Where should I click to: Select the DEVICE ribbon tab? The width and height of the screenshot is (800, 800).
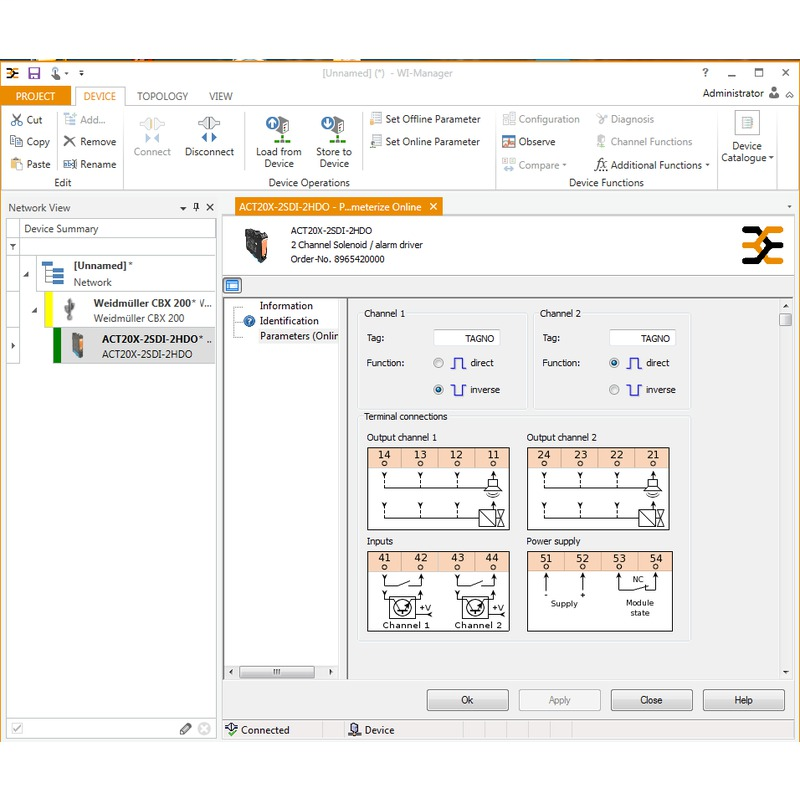click(x=99, y=96)
